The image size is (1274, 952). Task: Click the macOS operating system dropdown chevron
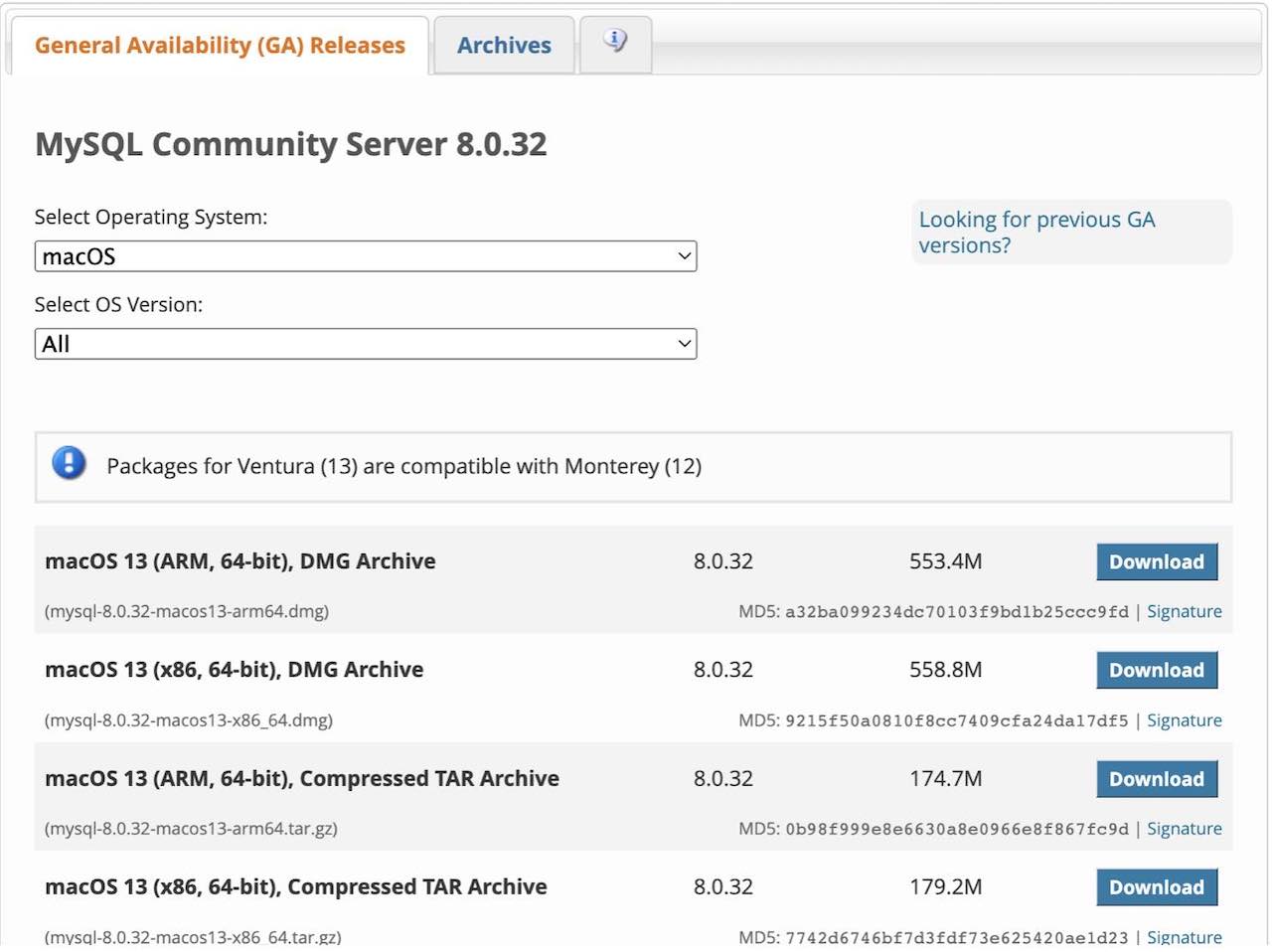coord(684,256)
